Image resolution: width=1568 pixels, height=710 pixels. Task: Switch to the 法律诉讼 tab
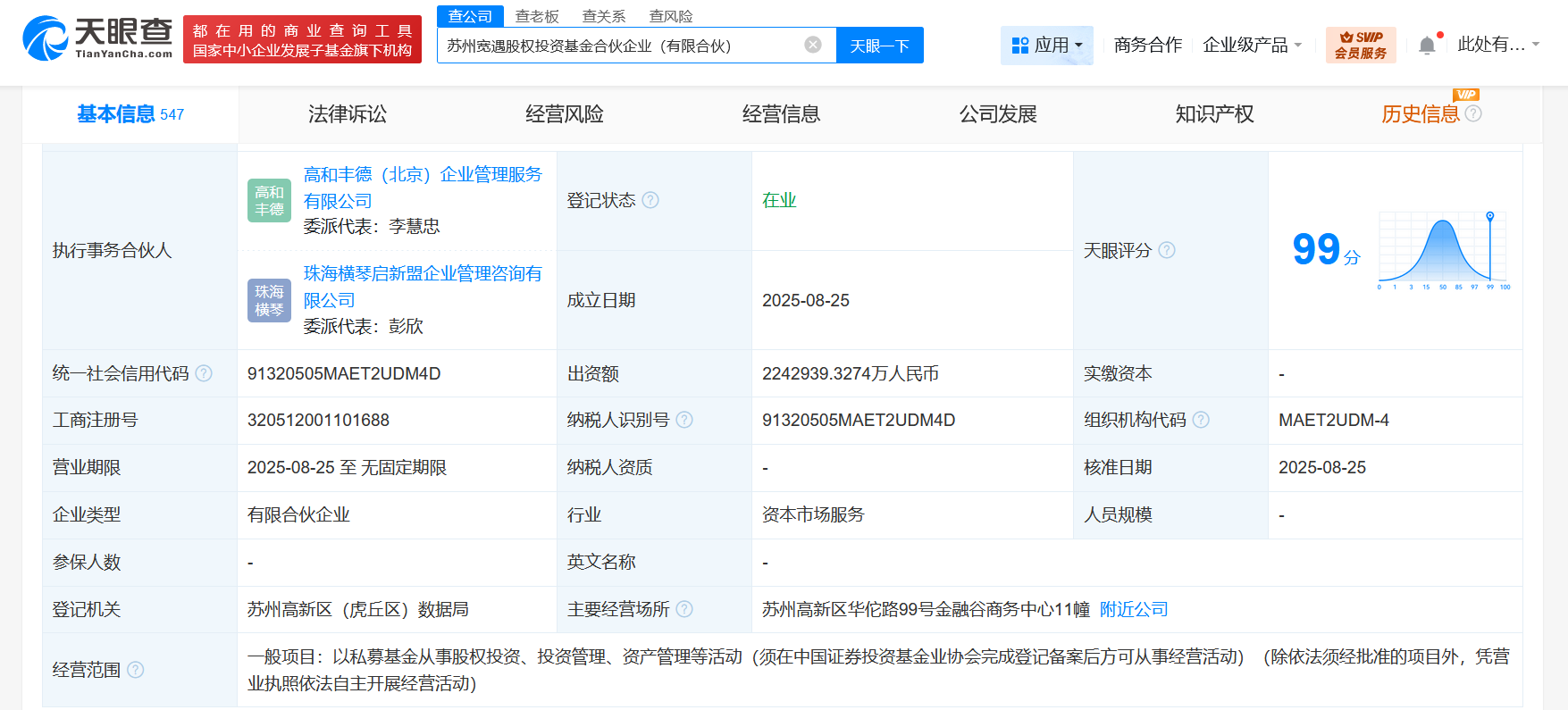coord(347,114)
